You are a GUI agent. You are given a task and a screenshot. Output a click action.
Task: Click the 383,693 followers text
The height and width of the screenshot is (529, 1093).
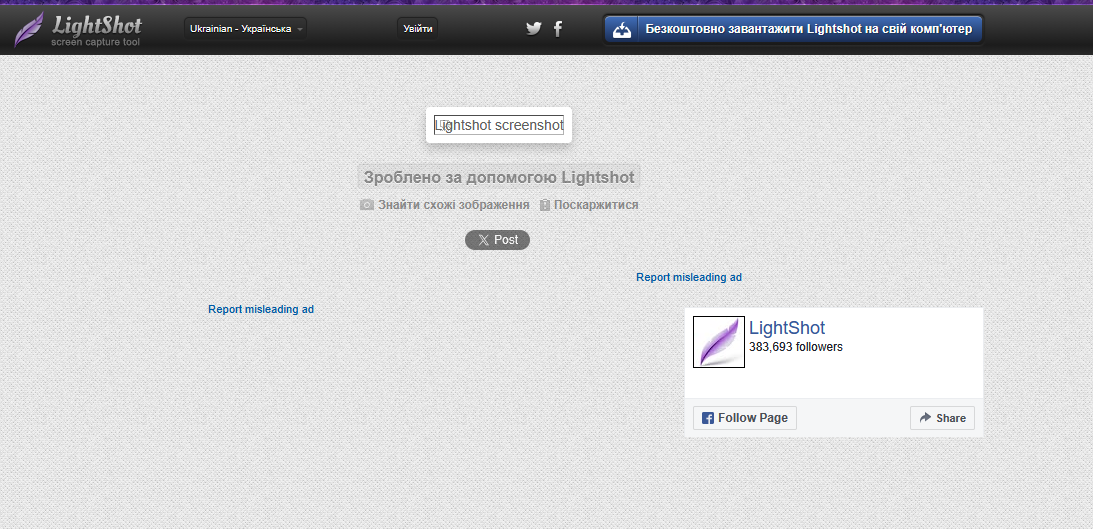(796, 347)
